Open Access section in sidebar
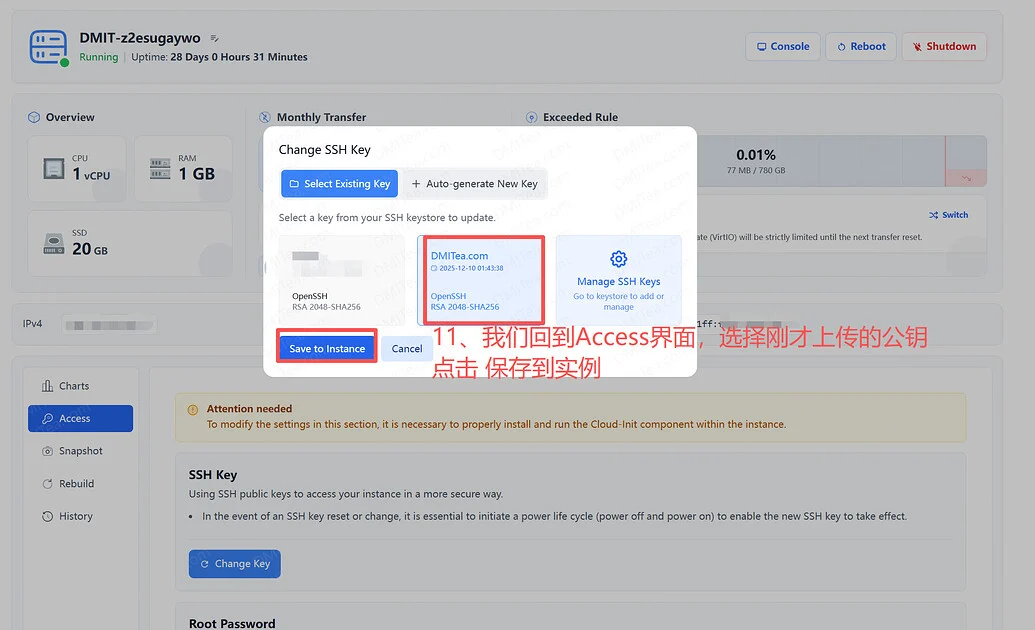The image size is (1035, 630). click(x=80, y=419)
